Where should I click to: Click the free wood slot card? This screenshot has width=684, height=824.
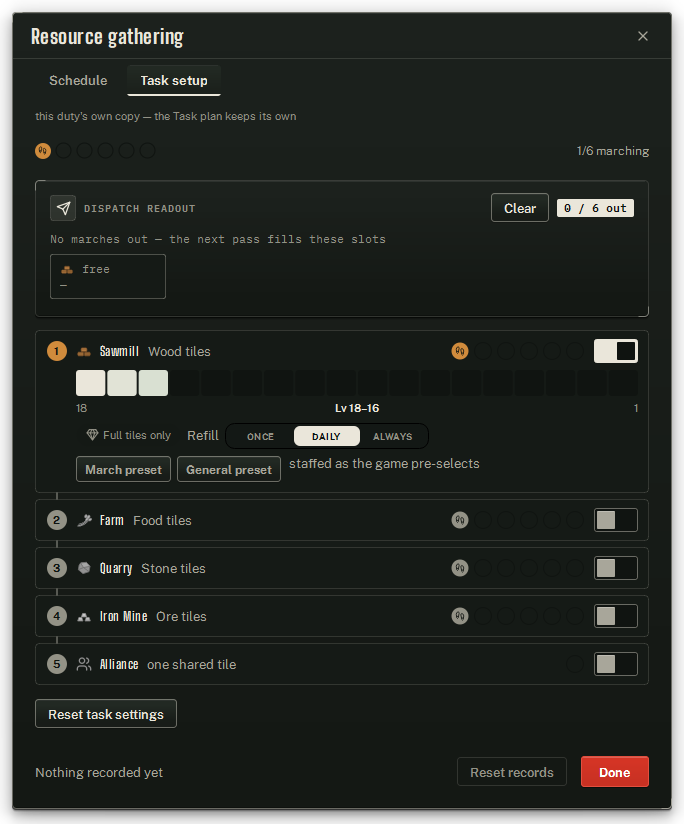tap(108, 276)
